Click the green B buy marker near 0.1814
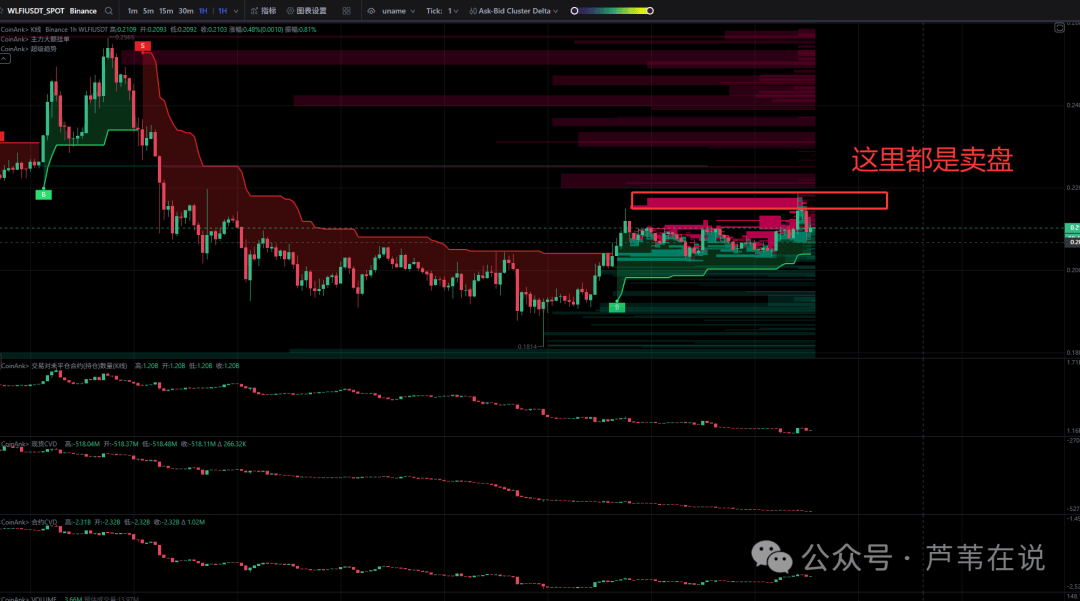 pyautogui.click(x=617, y=308)
